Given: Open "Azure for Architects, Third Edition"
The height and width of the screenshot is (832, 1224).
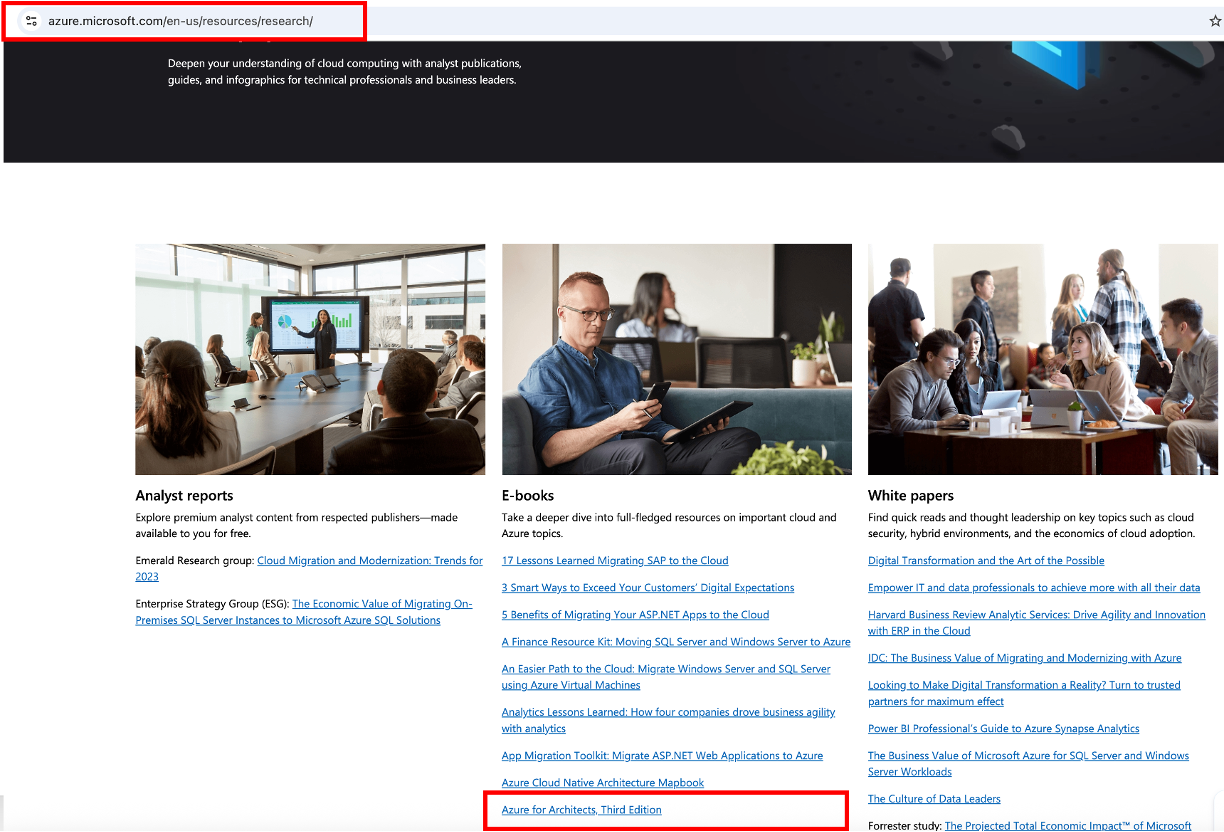Looking at the screenshot, I should (580, 809).
